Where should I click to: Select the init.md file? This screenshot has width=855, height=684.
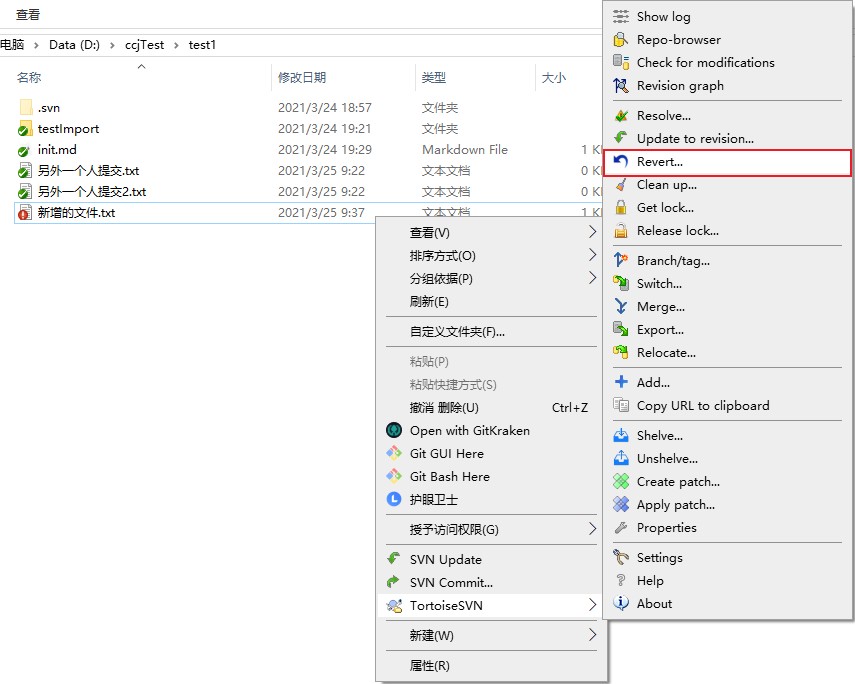tap(57, 150)
